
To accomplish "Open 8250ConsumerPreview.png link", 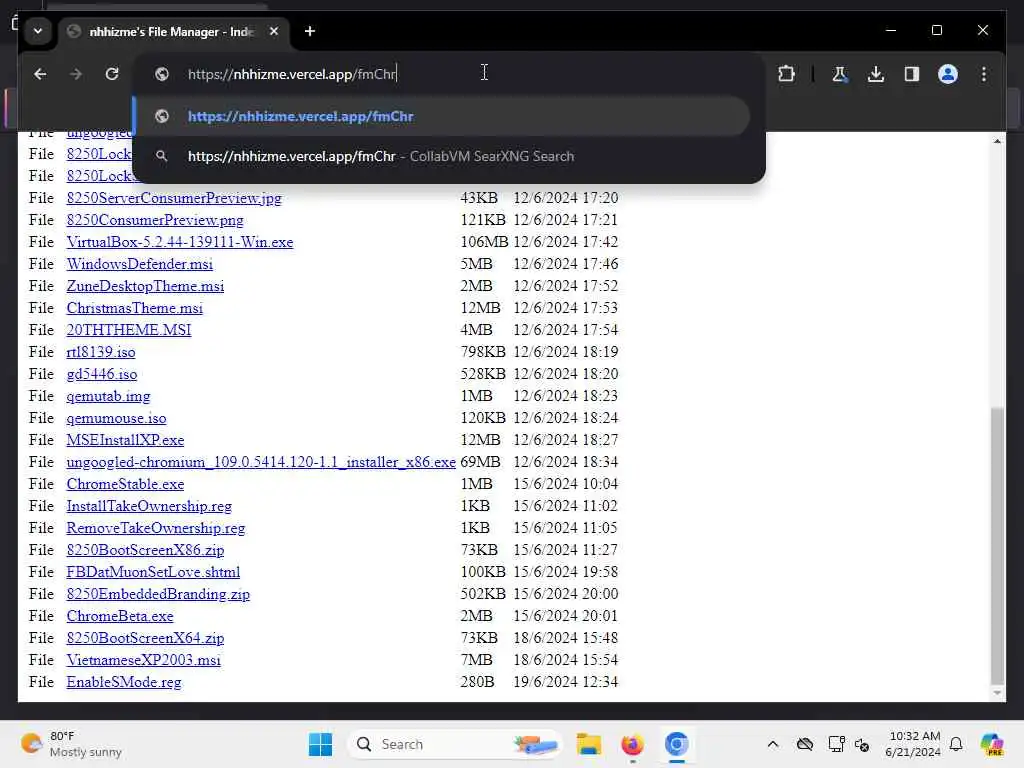I will tap(155, 220).
